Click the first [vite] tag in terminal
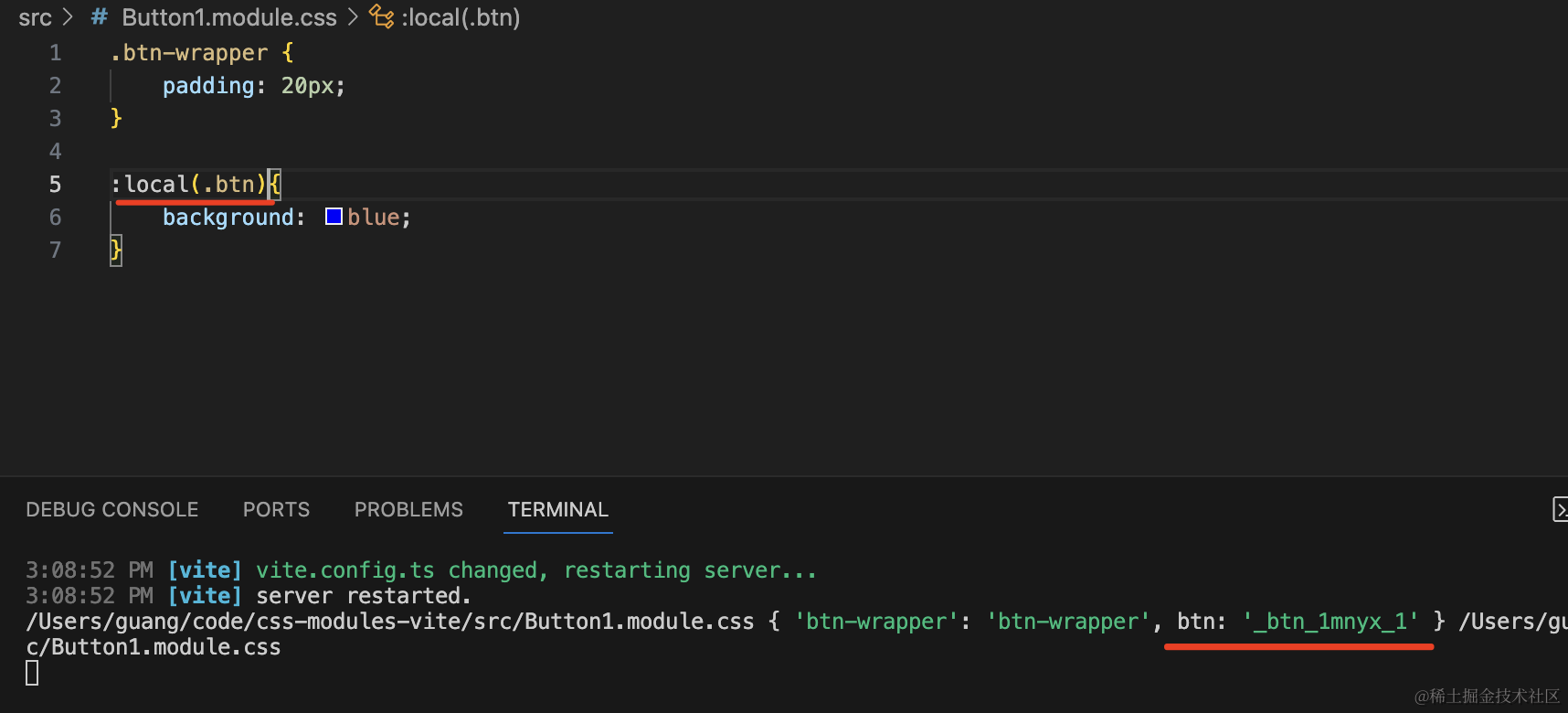 (x=205, y=570)
